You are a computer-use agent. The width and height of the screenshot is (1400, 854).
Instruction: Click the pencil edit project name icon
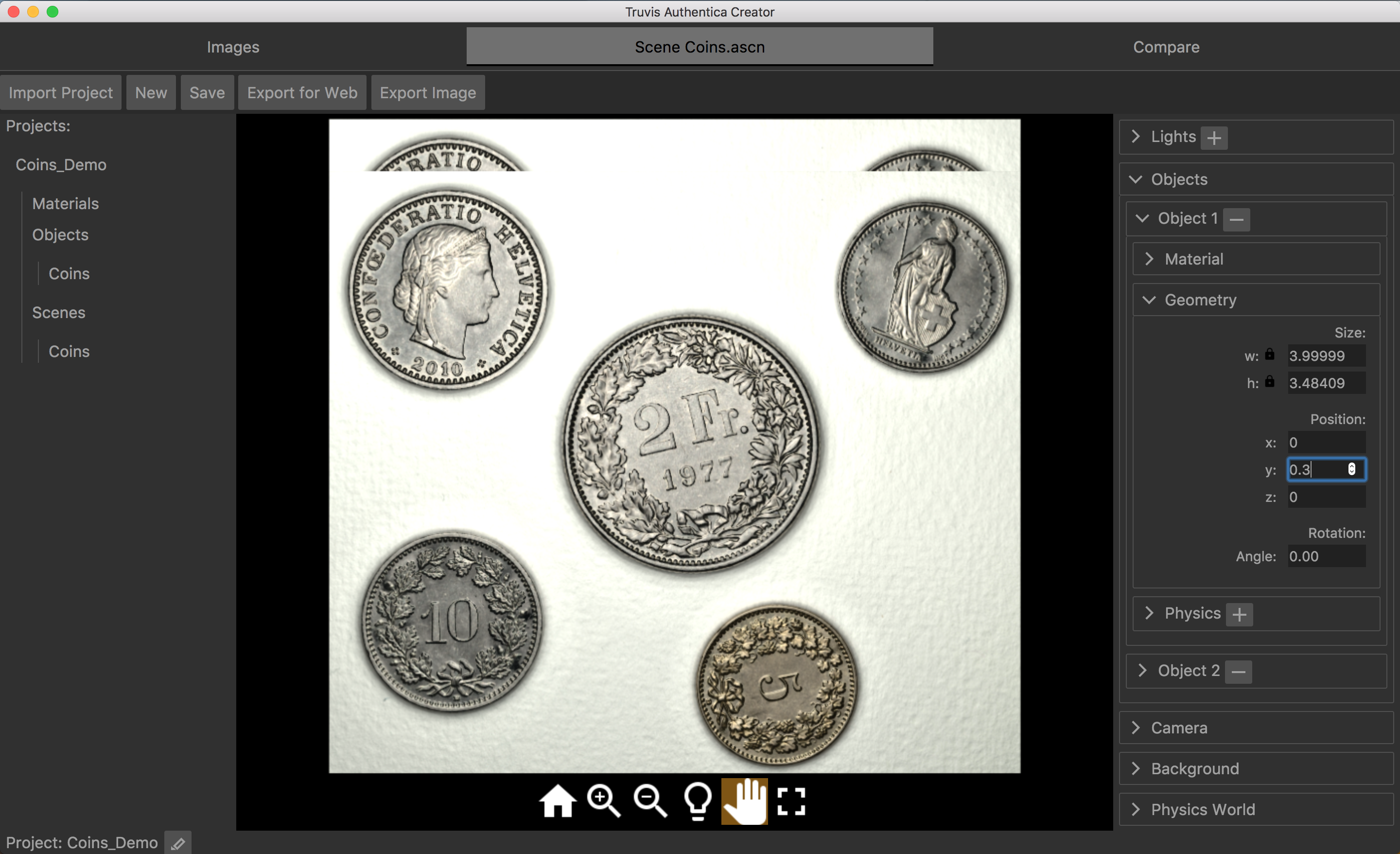178,843
